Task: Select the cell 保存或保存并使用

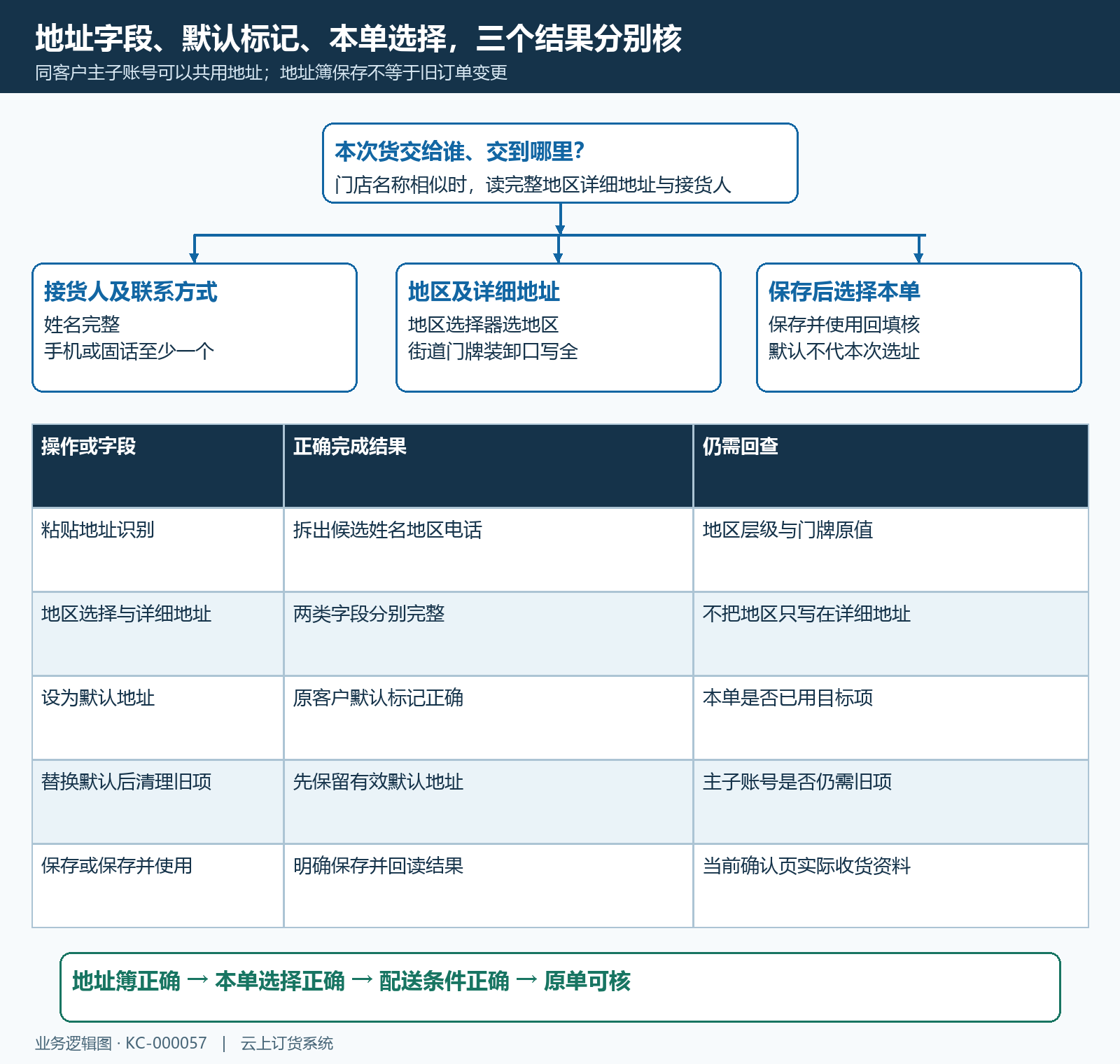Action: pos(157,885)
